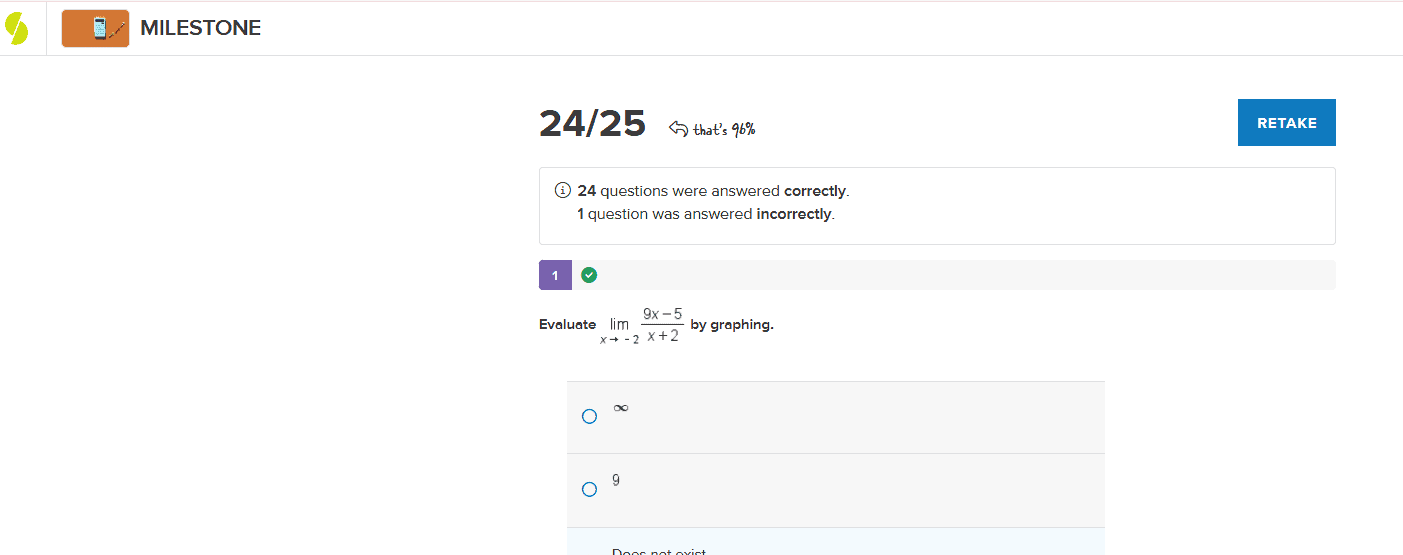1403x555 pixels.
Task: Select the "Does not exist" answer option
Action: 659,550
